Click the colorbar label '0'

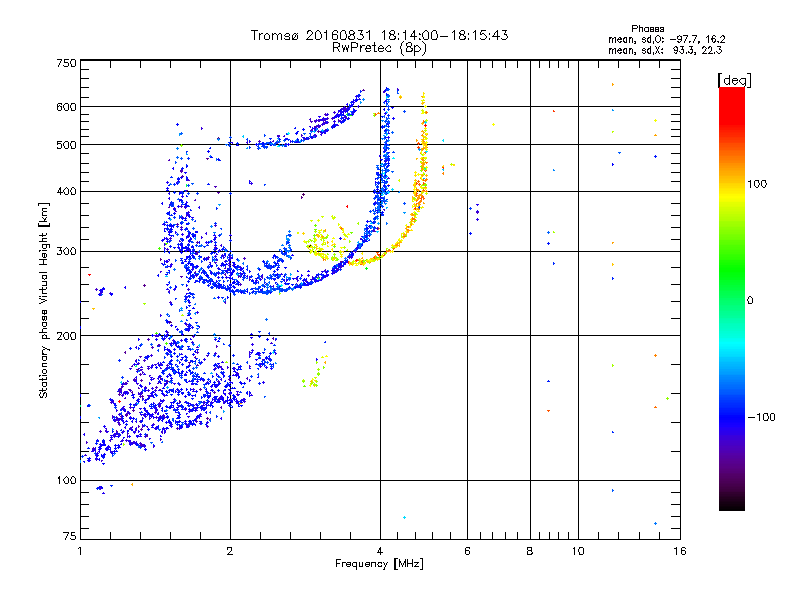tap(750, 301)
